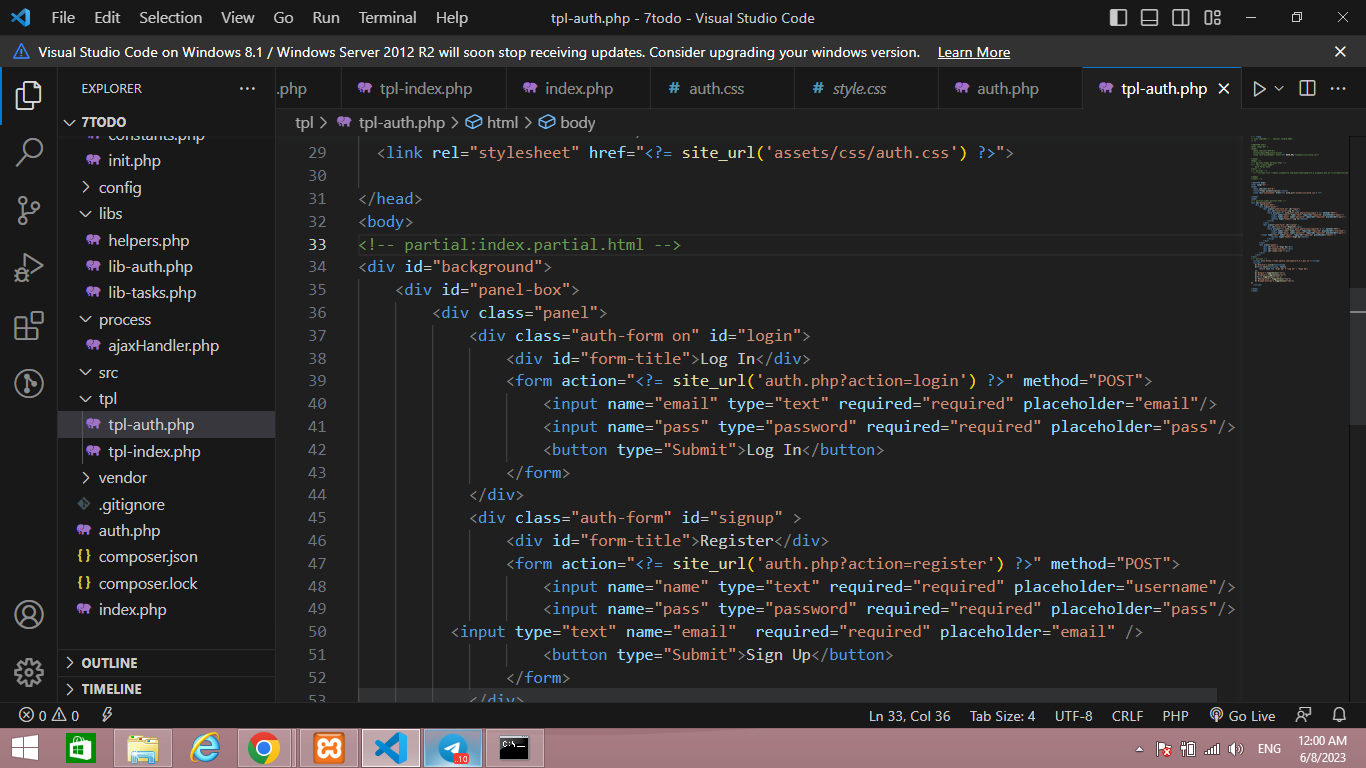Start Go Live server

(x=1242, y=716)
